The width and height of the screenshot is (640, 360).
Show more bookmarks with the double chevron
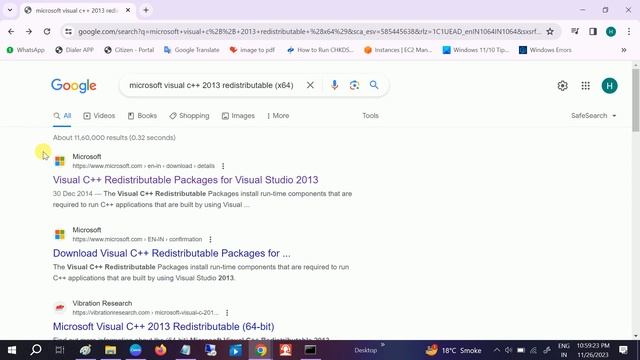[624, 50]
